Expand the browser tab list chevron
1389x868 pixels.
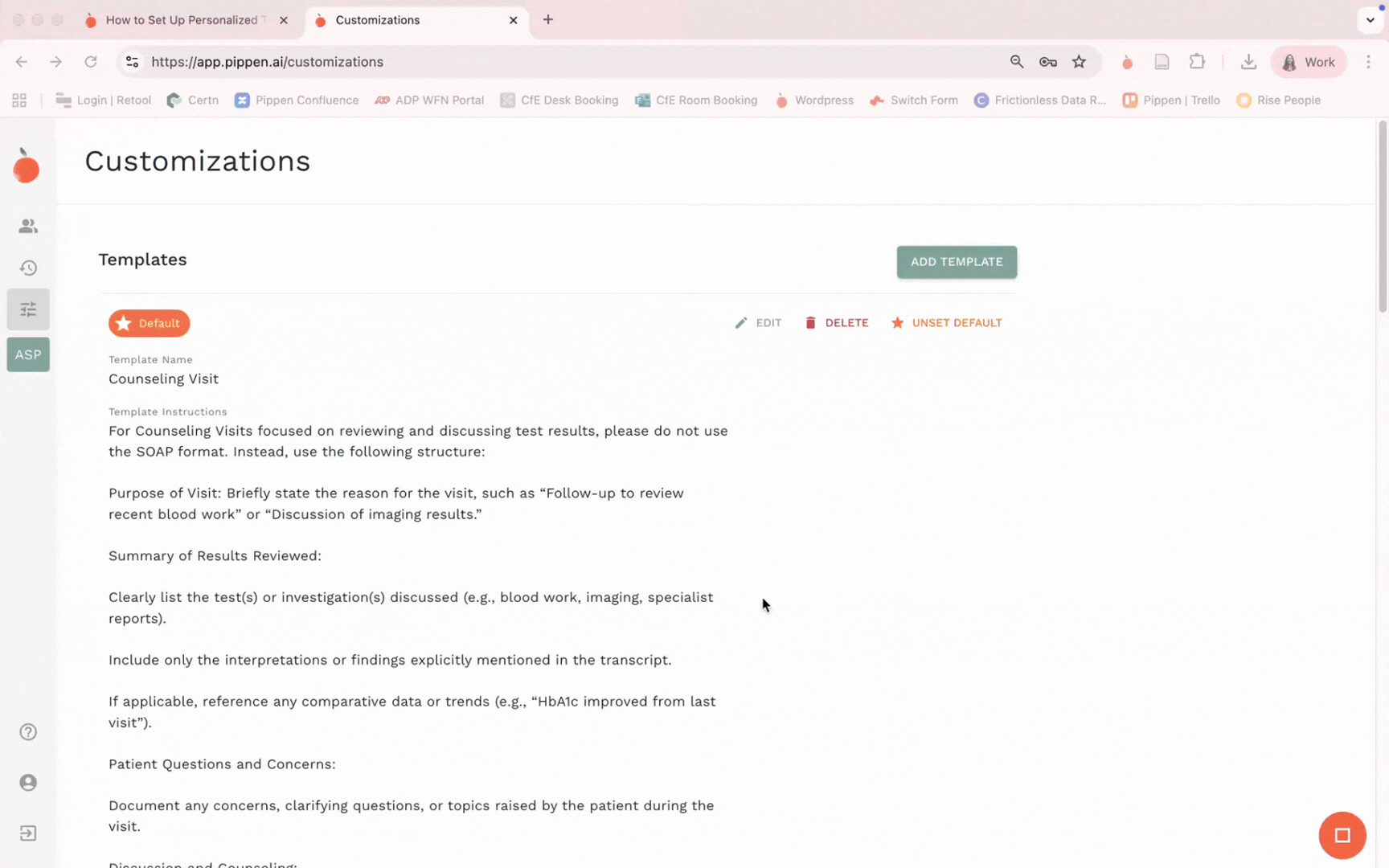point(1370,20)
